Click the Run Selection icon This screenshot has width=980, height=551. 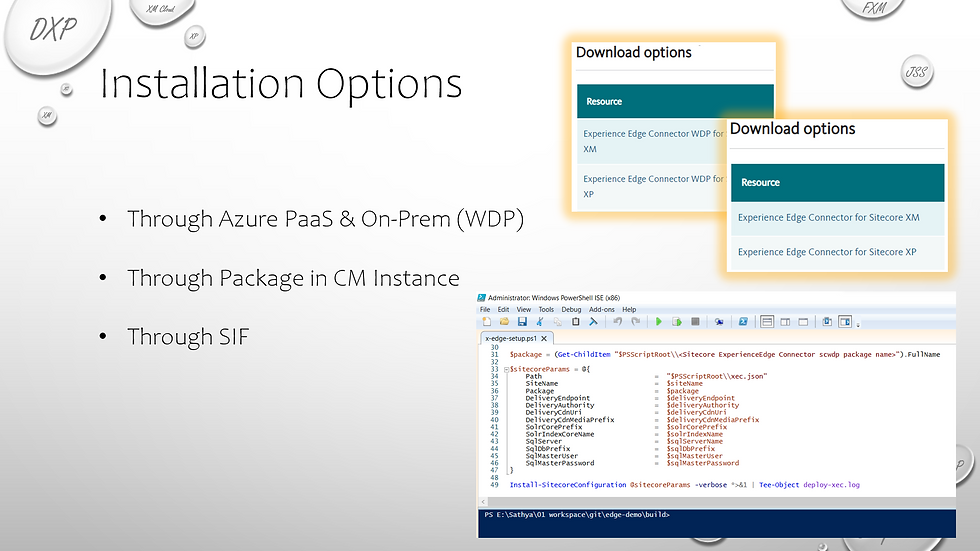[x=677, y=322]
